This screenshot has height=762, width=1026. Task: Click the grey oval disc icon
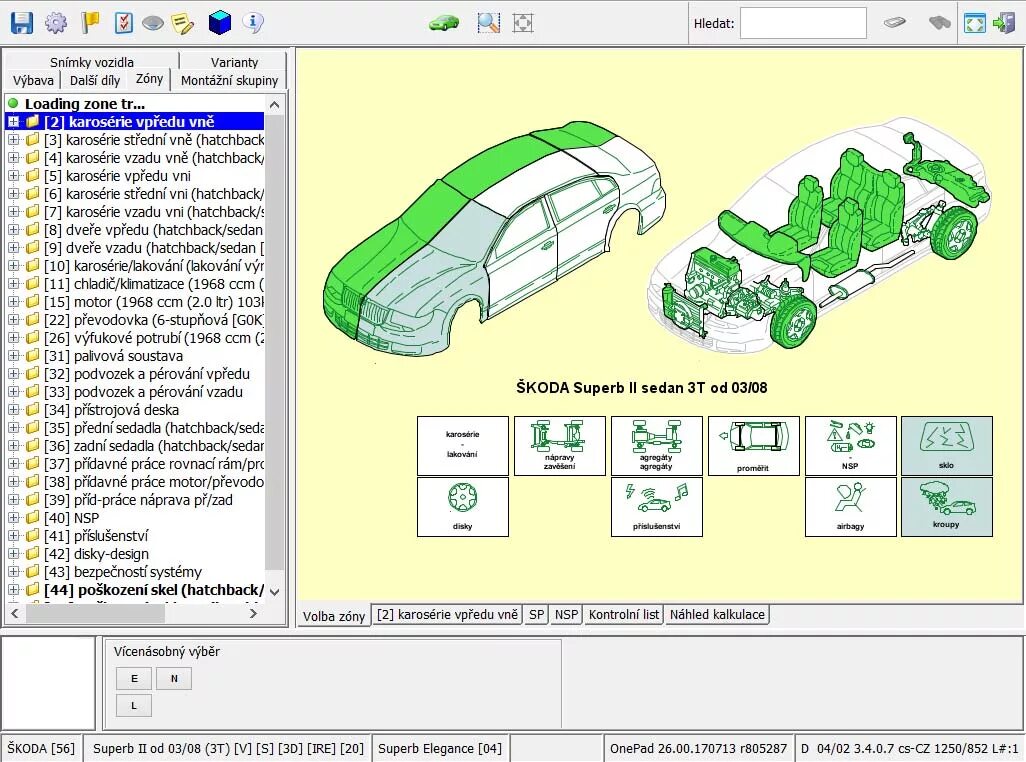click(x=152, y=24)
